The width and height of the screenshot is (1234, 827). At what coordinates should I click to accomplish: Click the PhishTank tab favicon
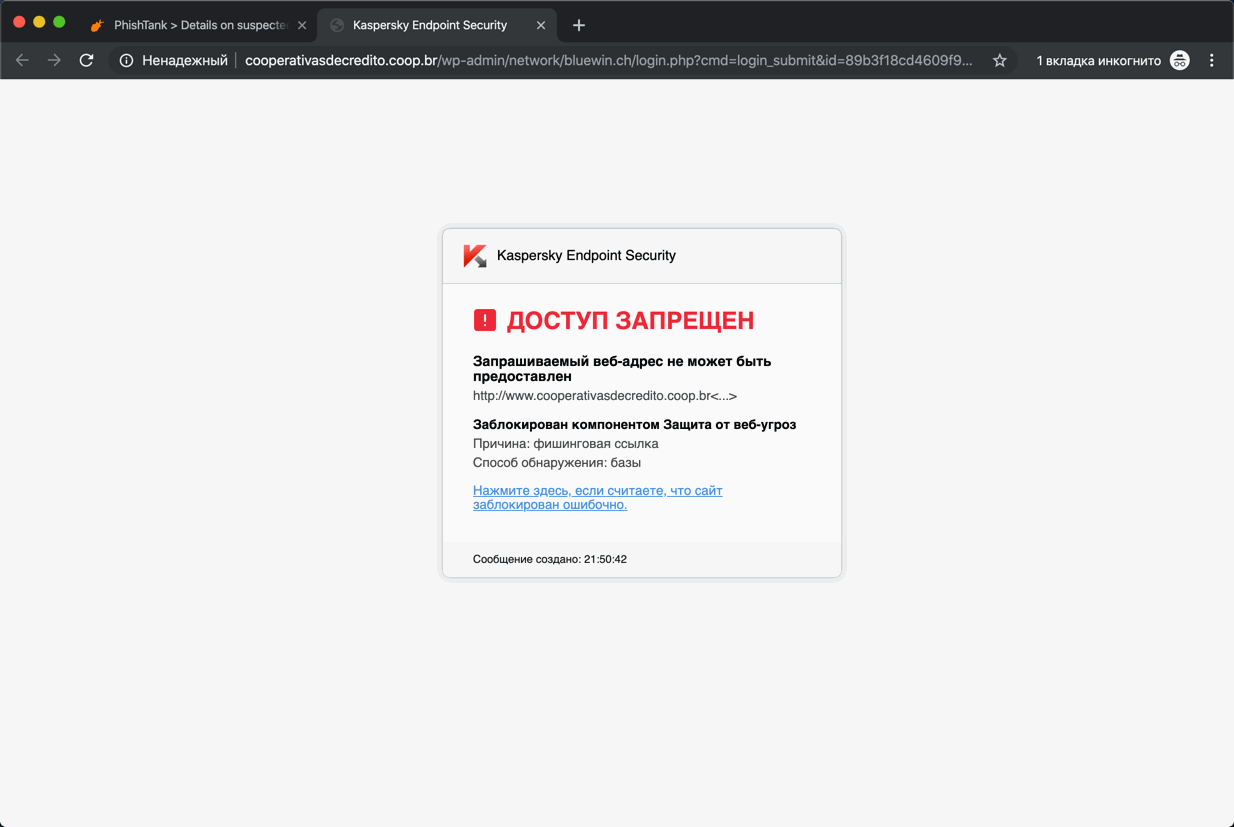click(x=97, y=25)
